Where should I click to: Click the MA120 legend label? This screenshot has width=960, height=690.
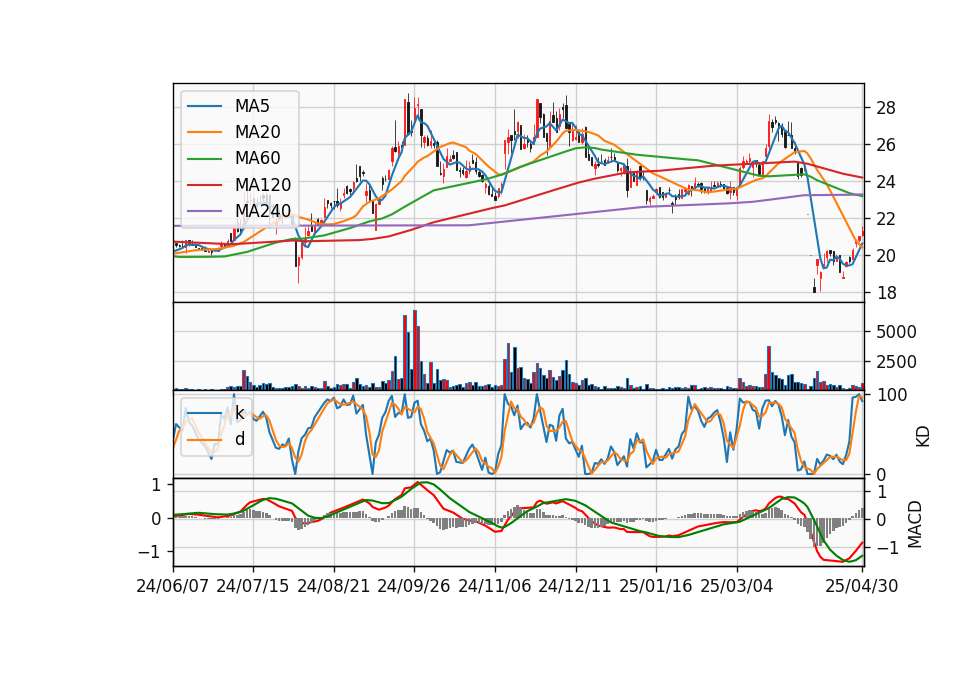[x=263, y=185]
